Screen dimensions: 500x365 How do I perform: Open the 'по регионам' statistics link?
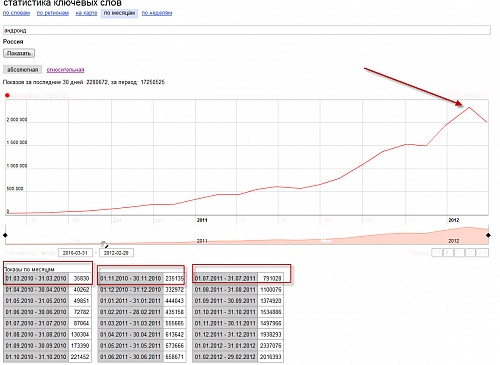[x=53, y=13]
